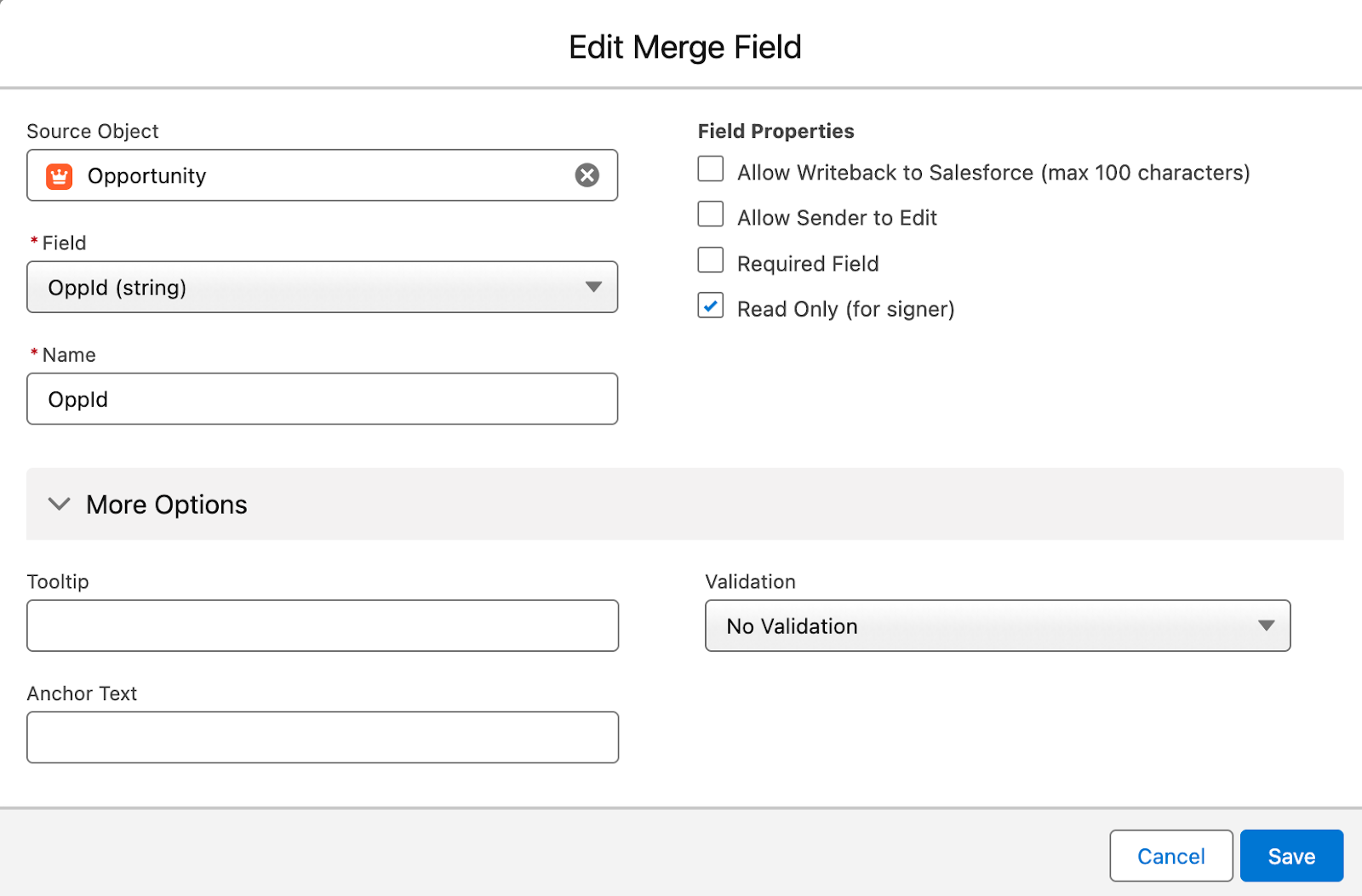1362x896 pixels.
Task: Open the No Validation dropdown
Action: point(996,625)
